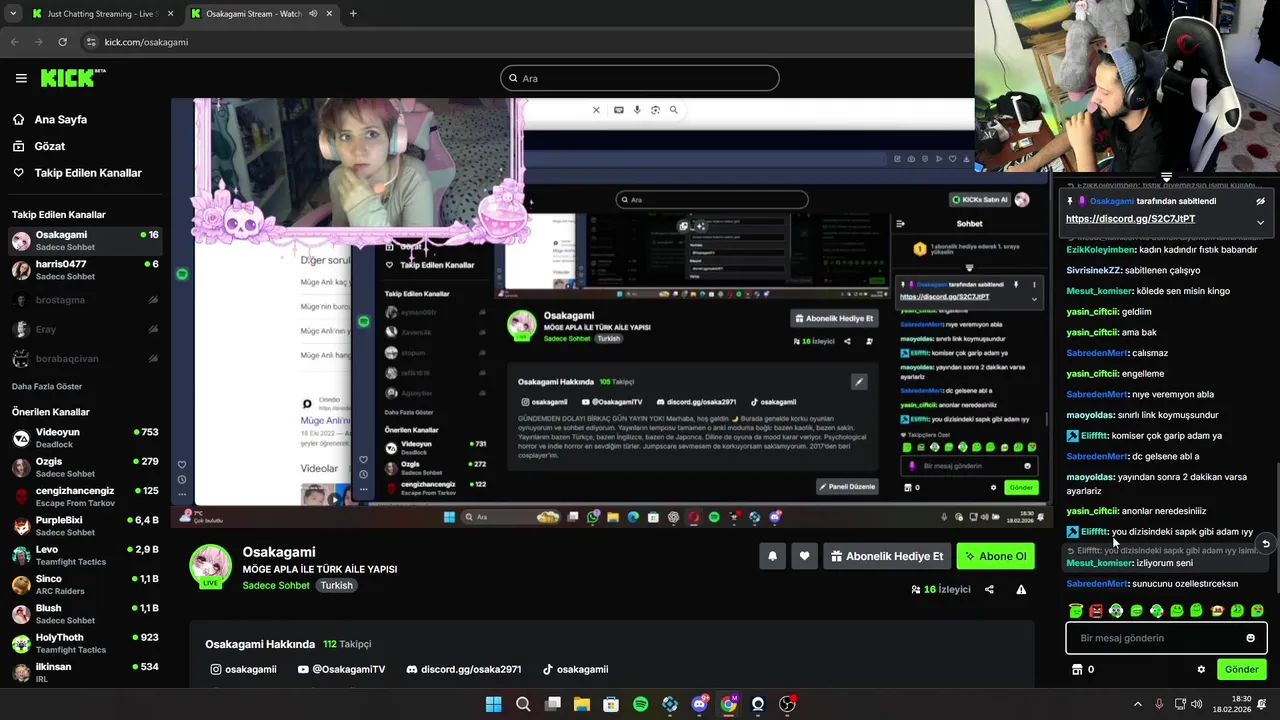Image resolution: width=1280 pixels, height=720 pixels.
Task: Open Discord from taskbar
Action: point(699,704)
